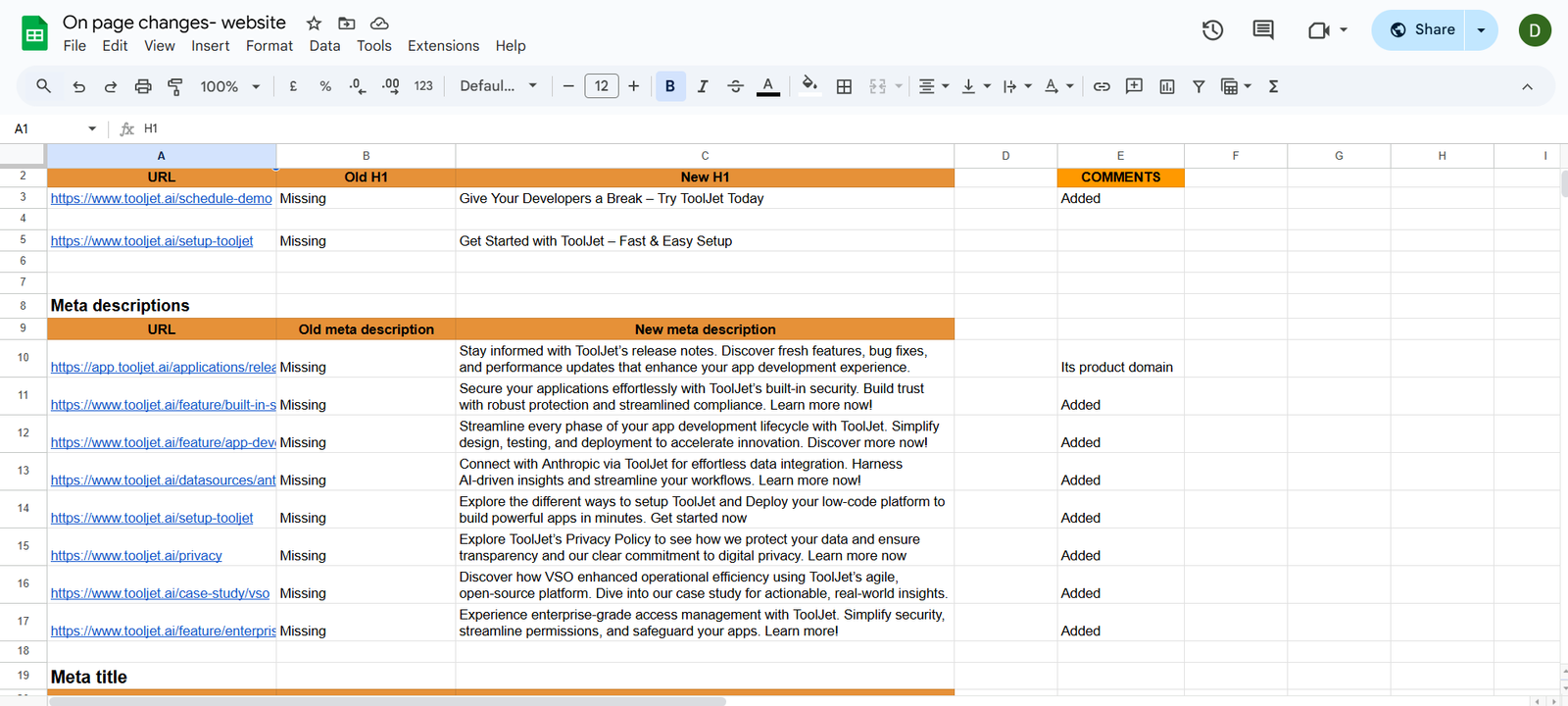Open the zoom 100% dropdown
The width and height of the screenshot is (1568, 706).
(x=229, y=86)
